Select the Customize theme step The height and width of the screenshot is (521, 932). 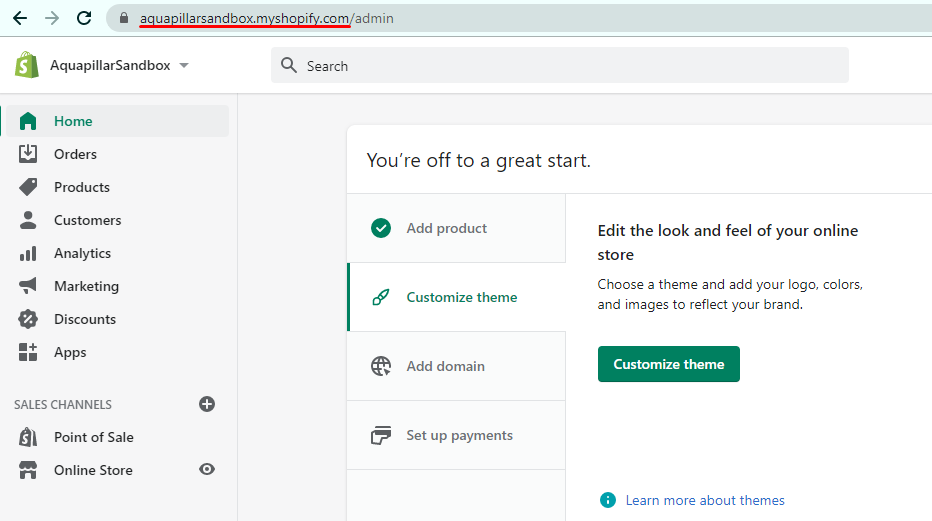point(461,297)
